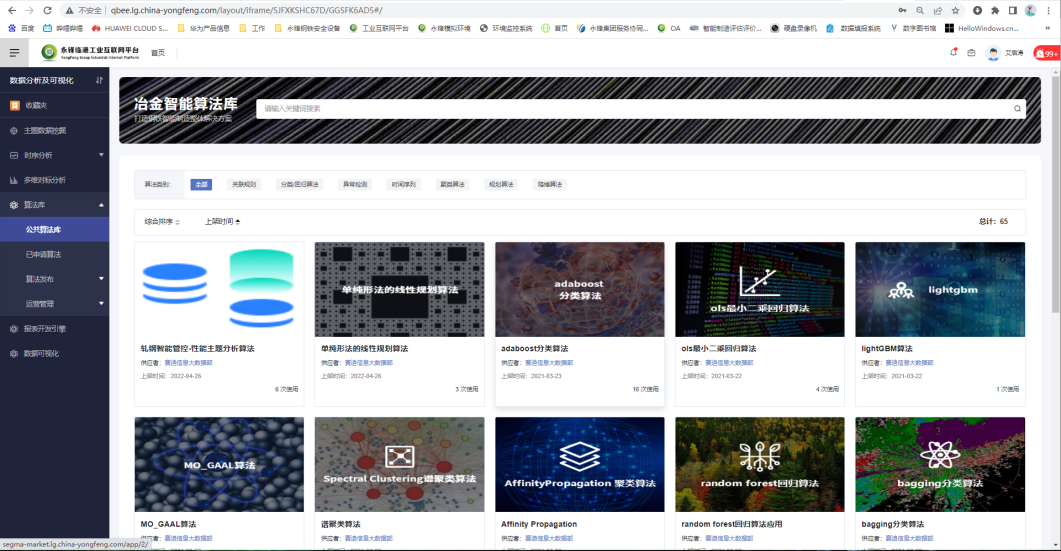Open the user avatar in the top bar
This screenshot has height=551, width=1061.
(x=992, y=53)
